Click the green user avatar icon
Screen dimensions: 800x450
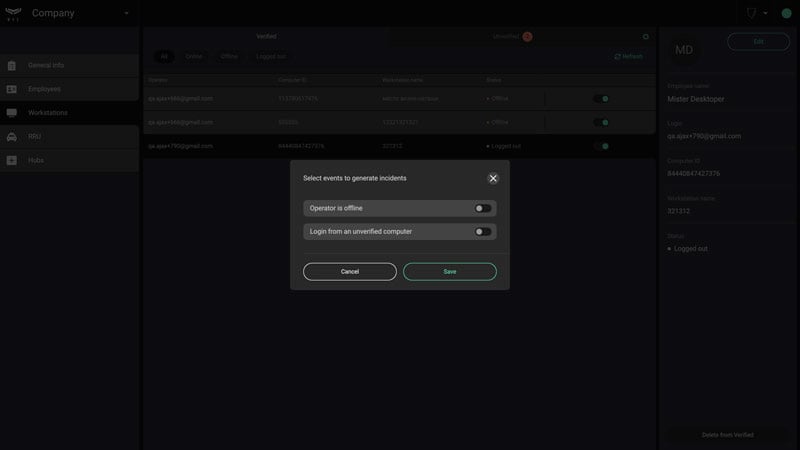[786, 13]
